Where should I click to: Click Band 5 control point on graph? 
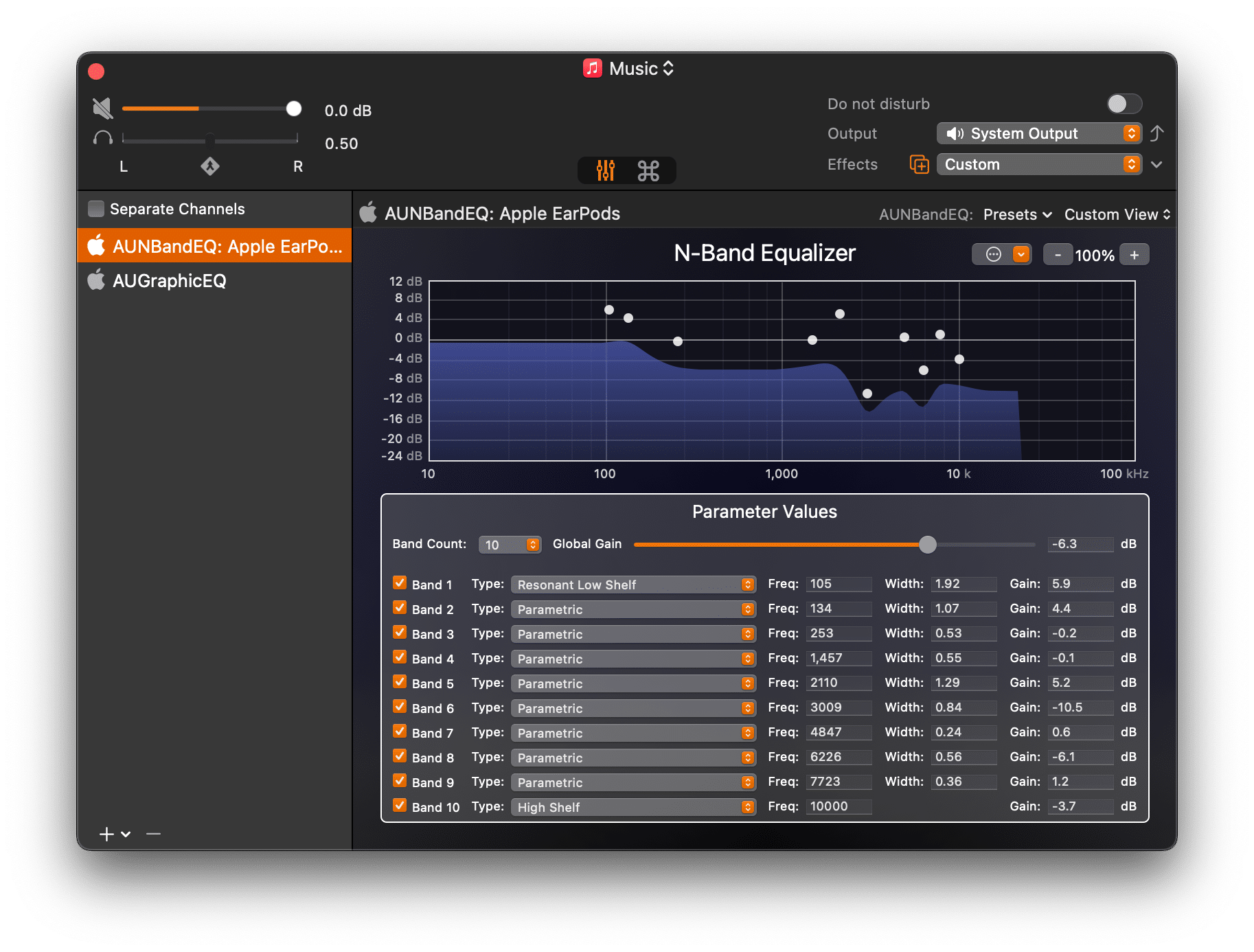click(x=840, y=314)
